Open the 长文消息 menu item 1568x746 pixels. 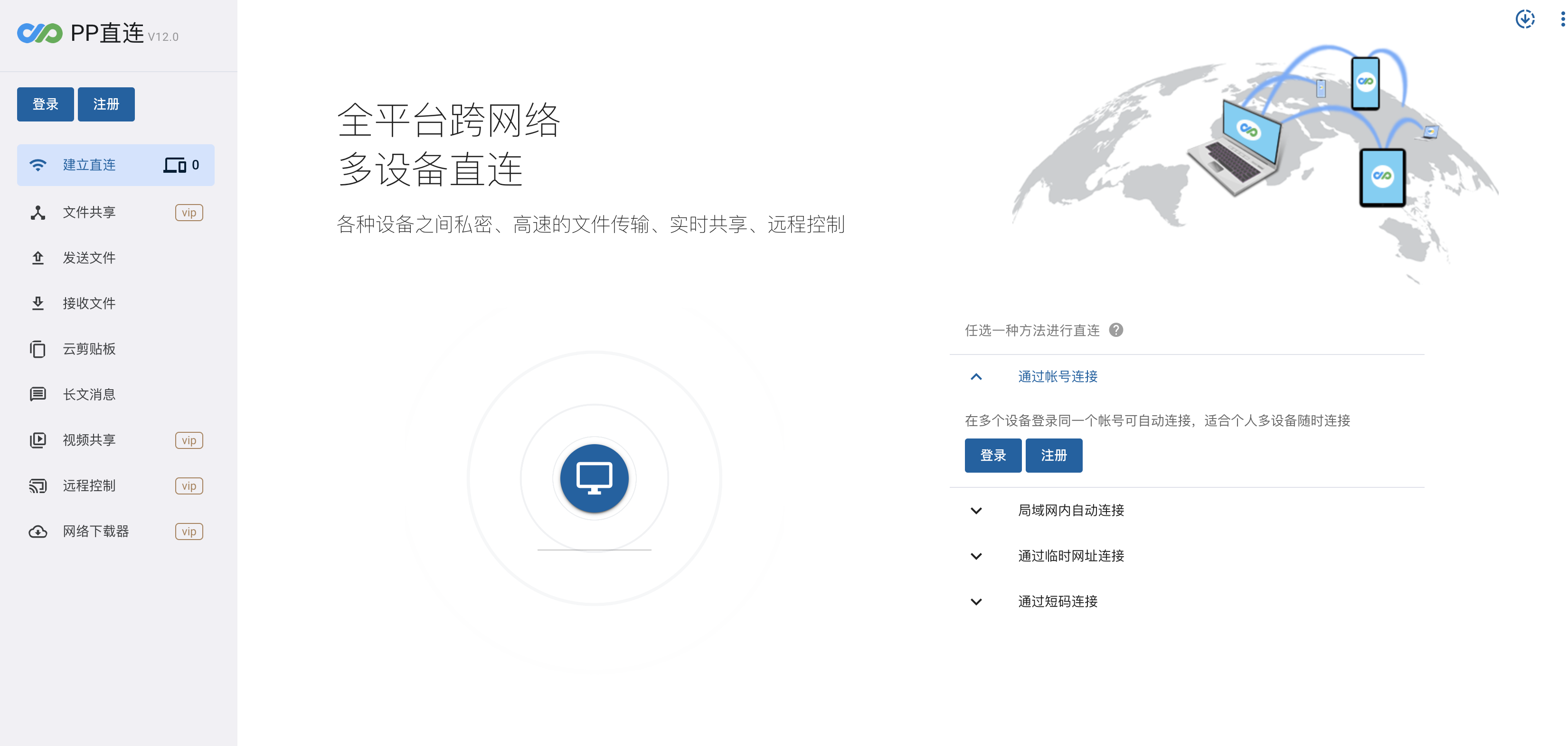pos(116,394)
